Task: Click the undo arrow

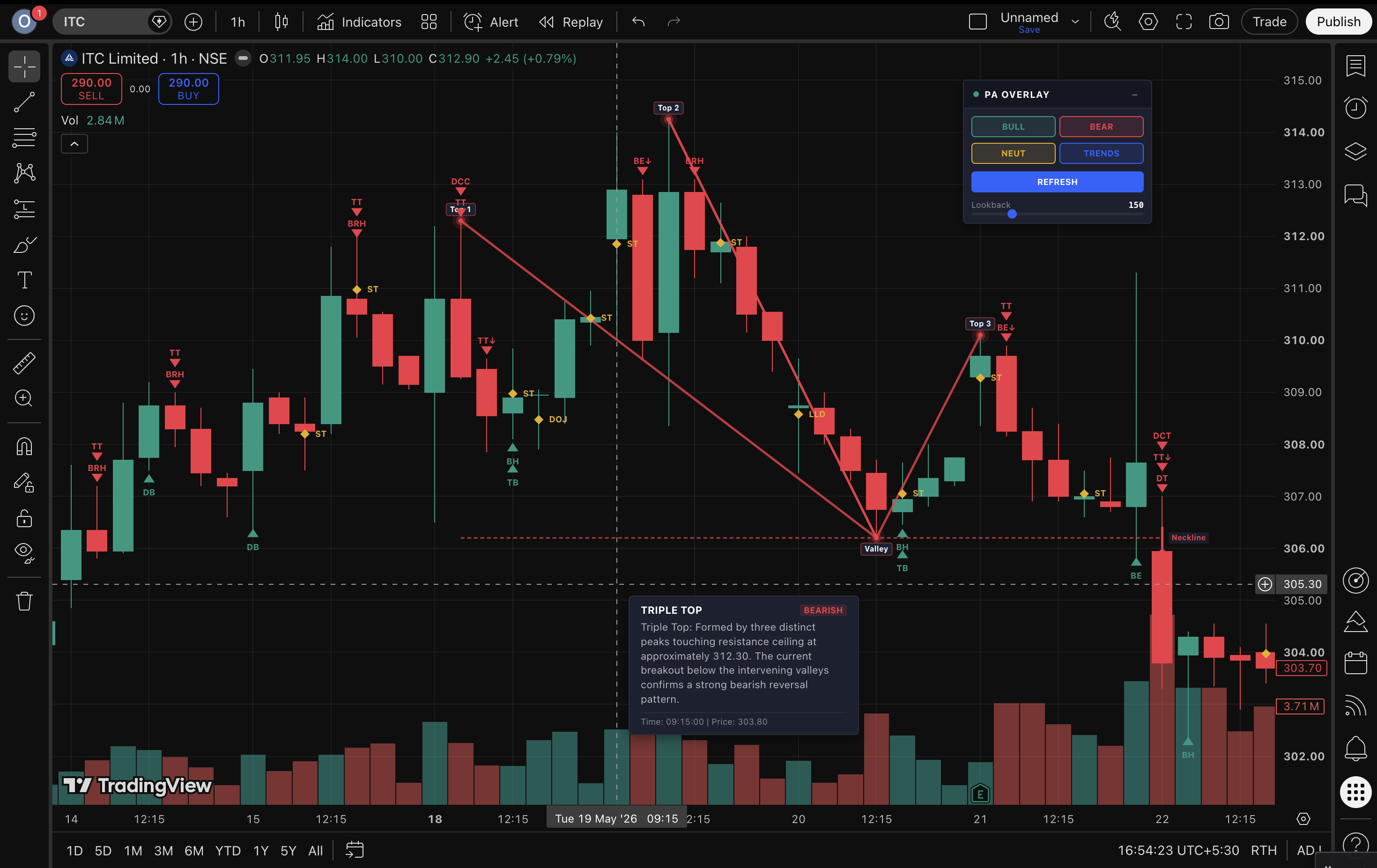Action: [638, 22]
